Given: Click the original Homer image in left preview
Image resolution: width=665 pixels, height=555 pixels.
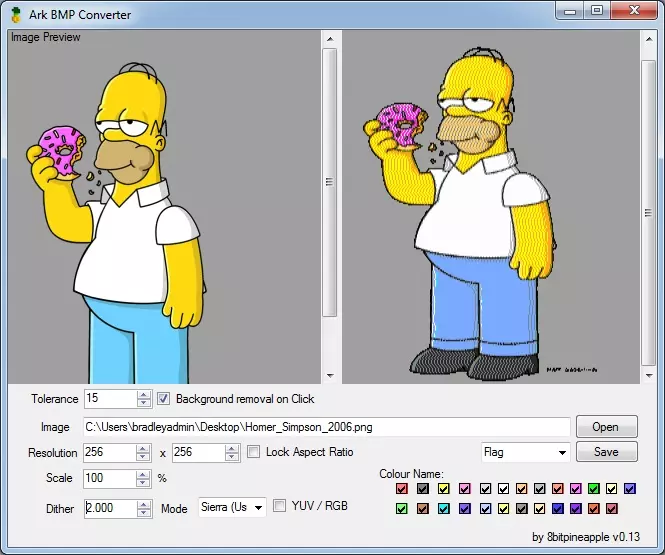Looking at the screenshot, I should 117,223.
